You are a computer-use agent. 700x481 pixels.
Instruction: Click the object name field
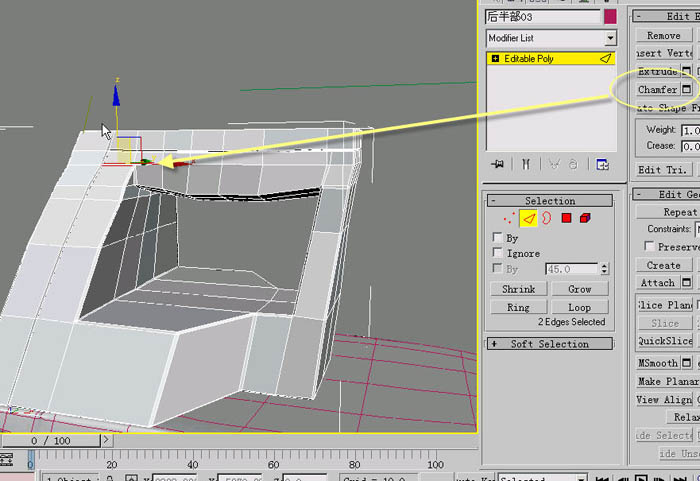(542, 17)
